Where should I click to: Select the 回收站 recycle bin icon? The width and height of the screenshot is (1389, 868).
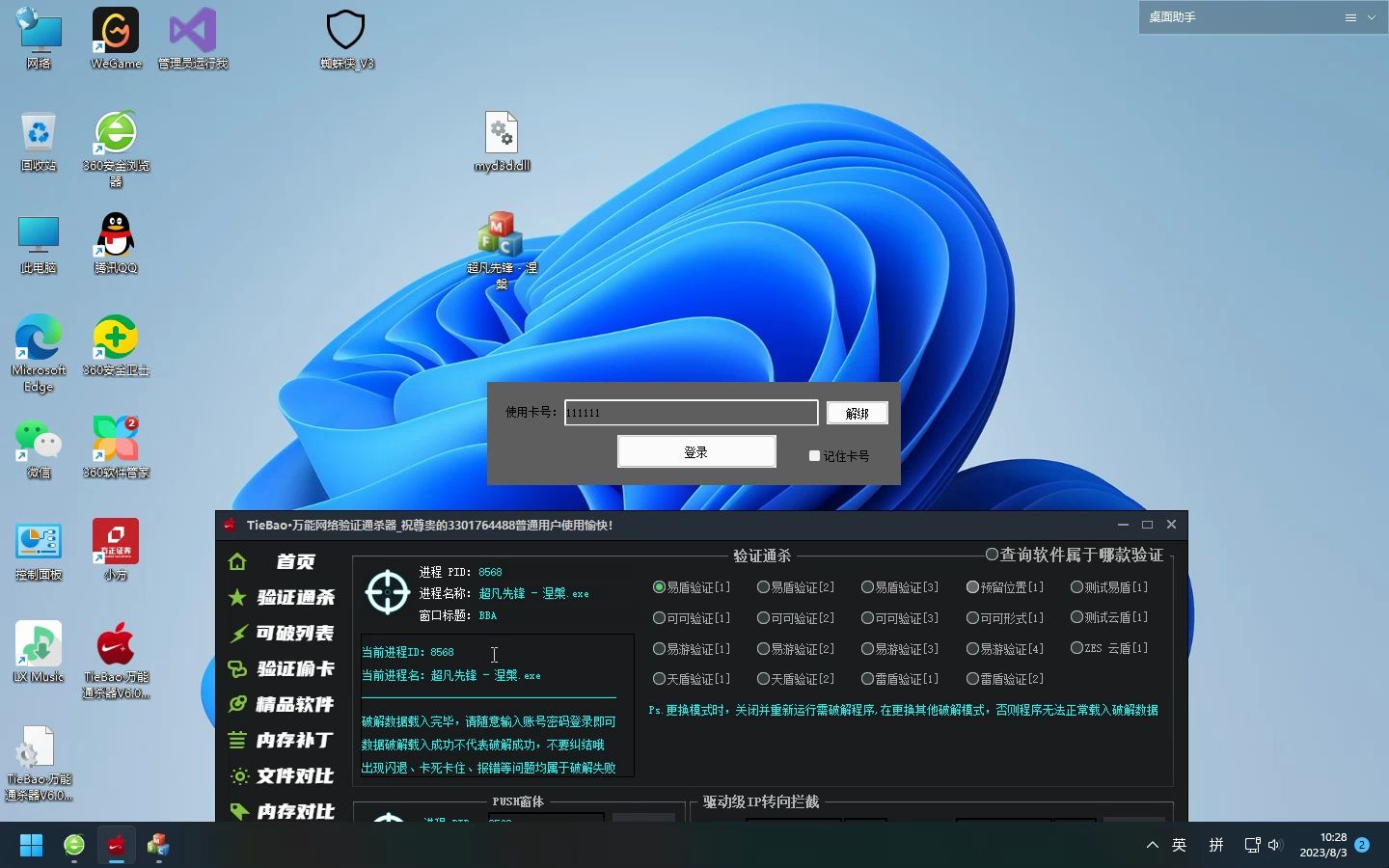39,142
